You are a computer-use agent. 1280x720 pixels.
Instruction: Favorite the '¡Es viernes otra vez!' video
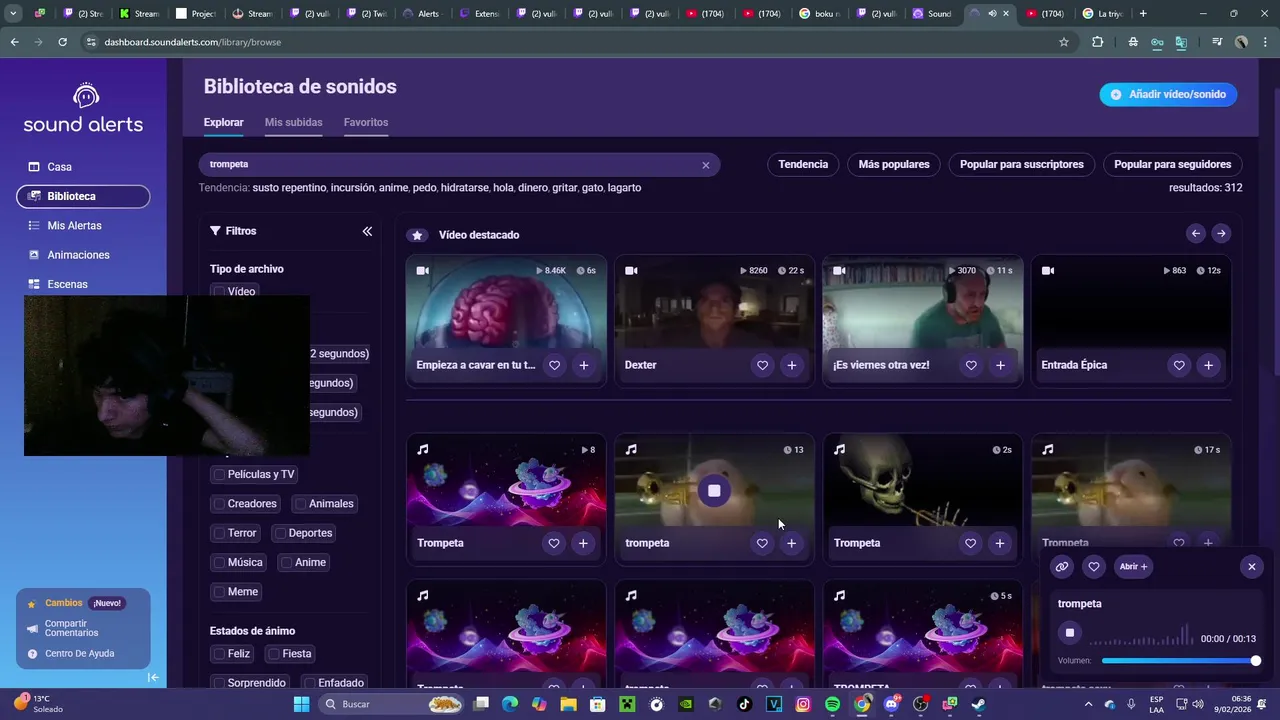pyautogui.click(x=971, y=365)
